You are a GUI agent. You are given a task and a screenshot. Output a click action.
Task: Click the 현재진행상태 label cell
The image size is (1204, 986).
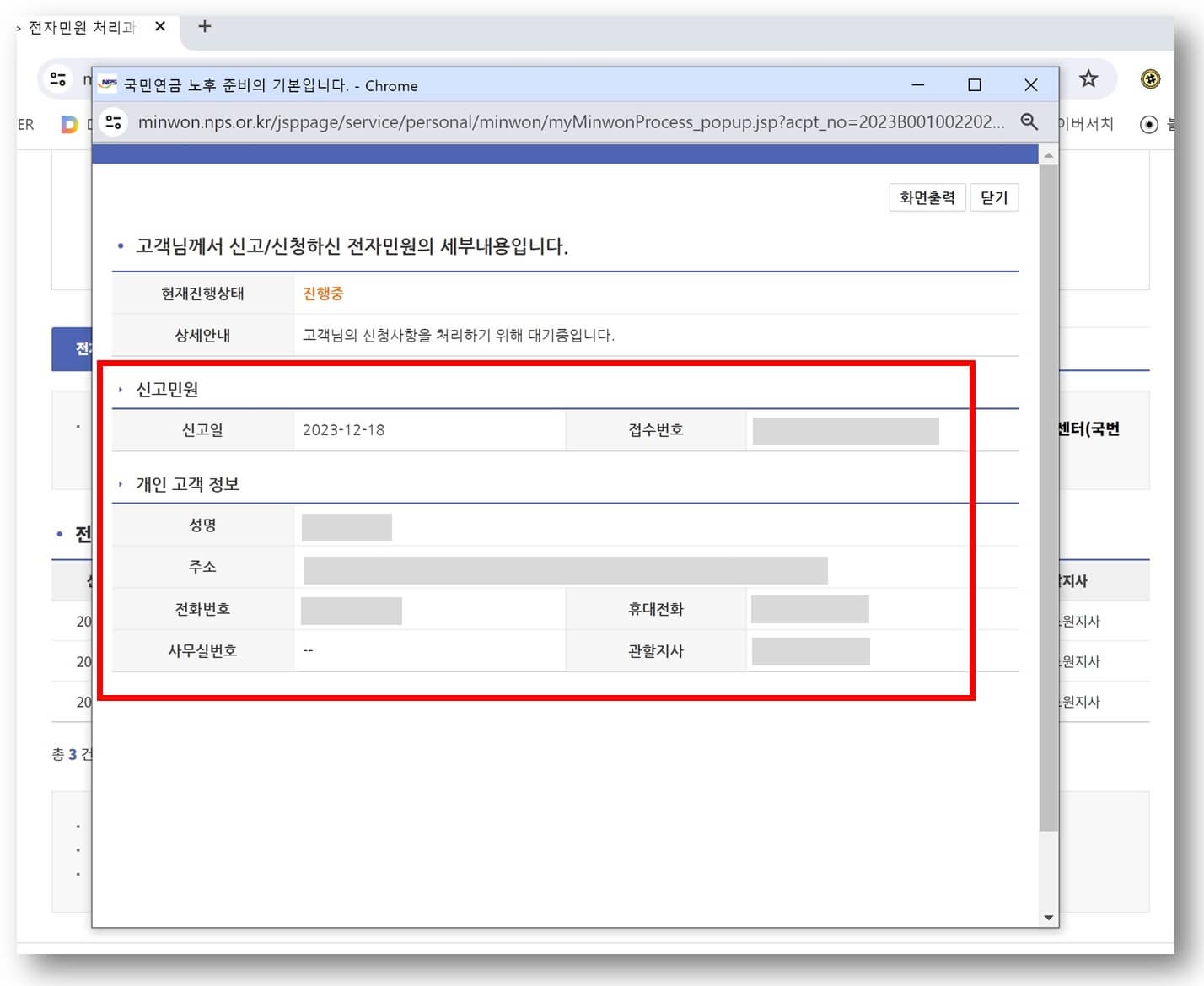[x=202, y=294]
